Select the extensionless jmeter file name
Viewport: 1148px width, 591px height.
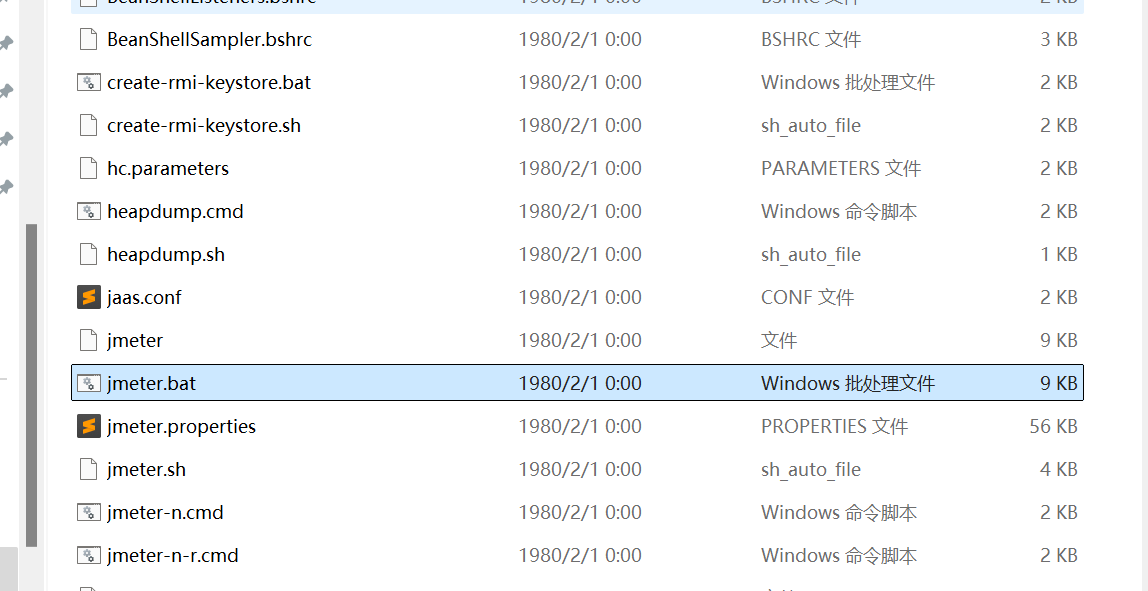[x=135, y=341]
